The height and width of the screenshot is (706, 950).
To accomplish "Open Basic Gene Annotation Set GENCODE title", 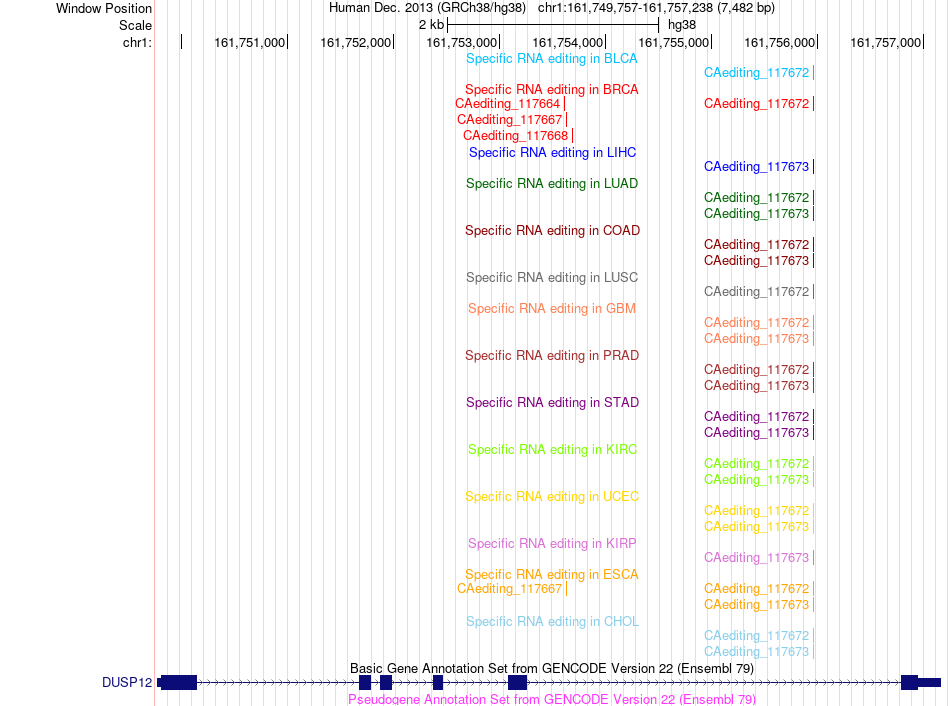I will tap(552, 668).
